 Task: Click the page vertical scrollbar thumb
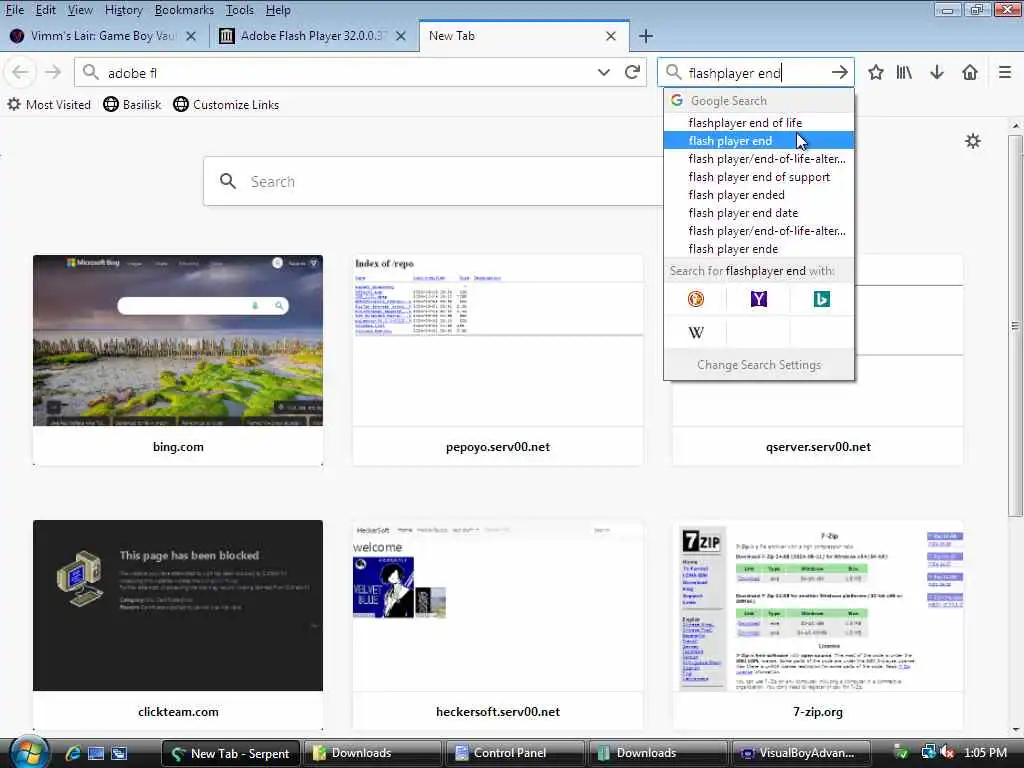point(1015,325)
